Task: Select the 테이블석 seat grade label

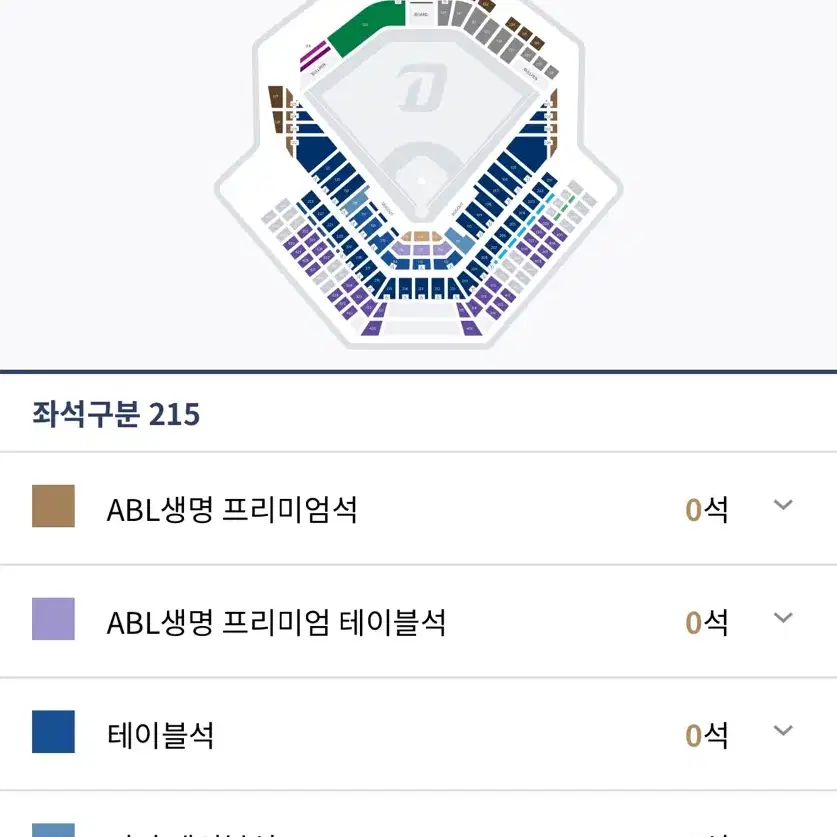Action: (161, 735)
